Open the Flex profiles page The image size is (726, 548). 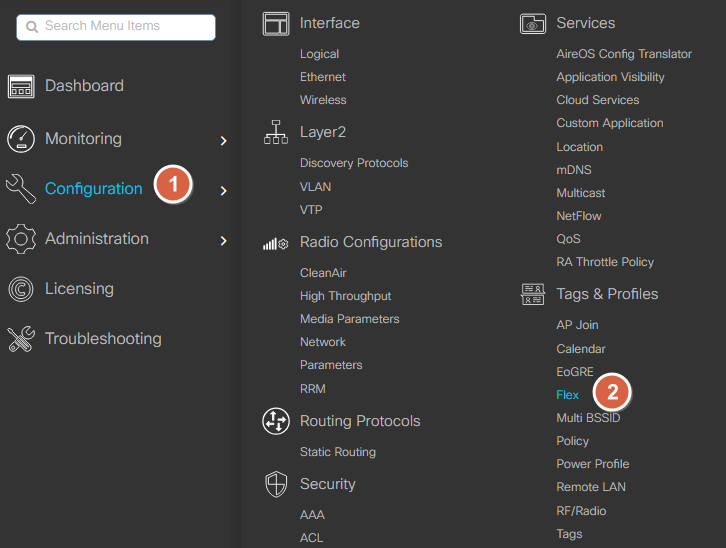pos(567,395)
